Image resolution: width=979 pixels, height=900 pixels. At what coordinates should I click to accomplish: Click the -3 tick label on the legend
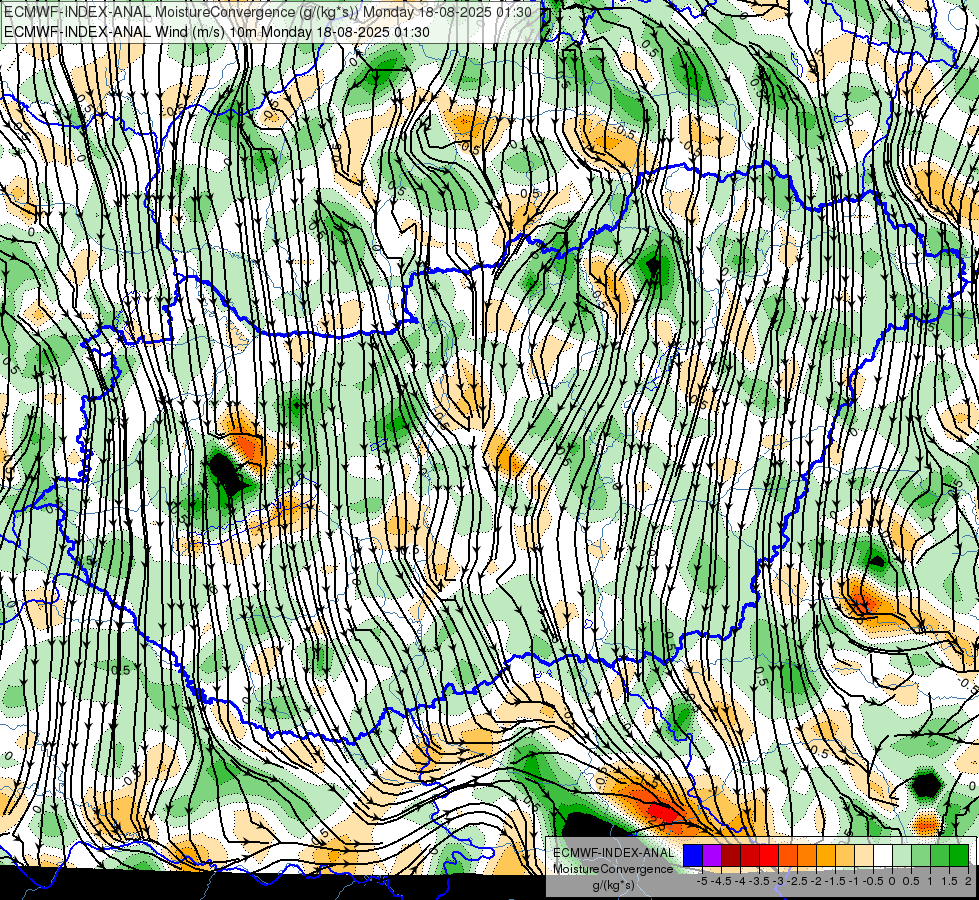(x=779, y=881)
